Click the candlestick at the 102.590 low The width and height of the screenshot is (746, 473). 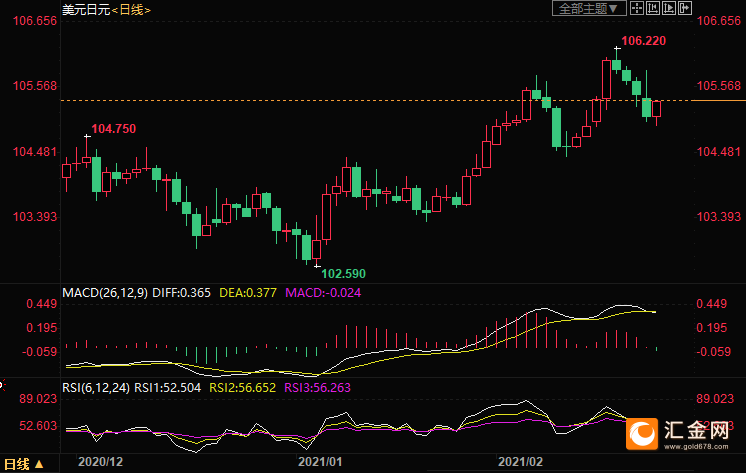coord(316,249)
